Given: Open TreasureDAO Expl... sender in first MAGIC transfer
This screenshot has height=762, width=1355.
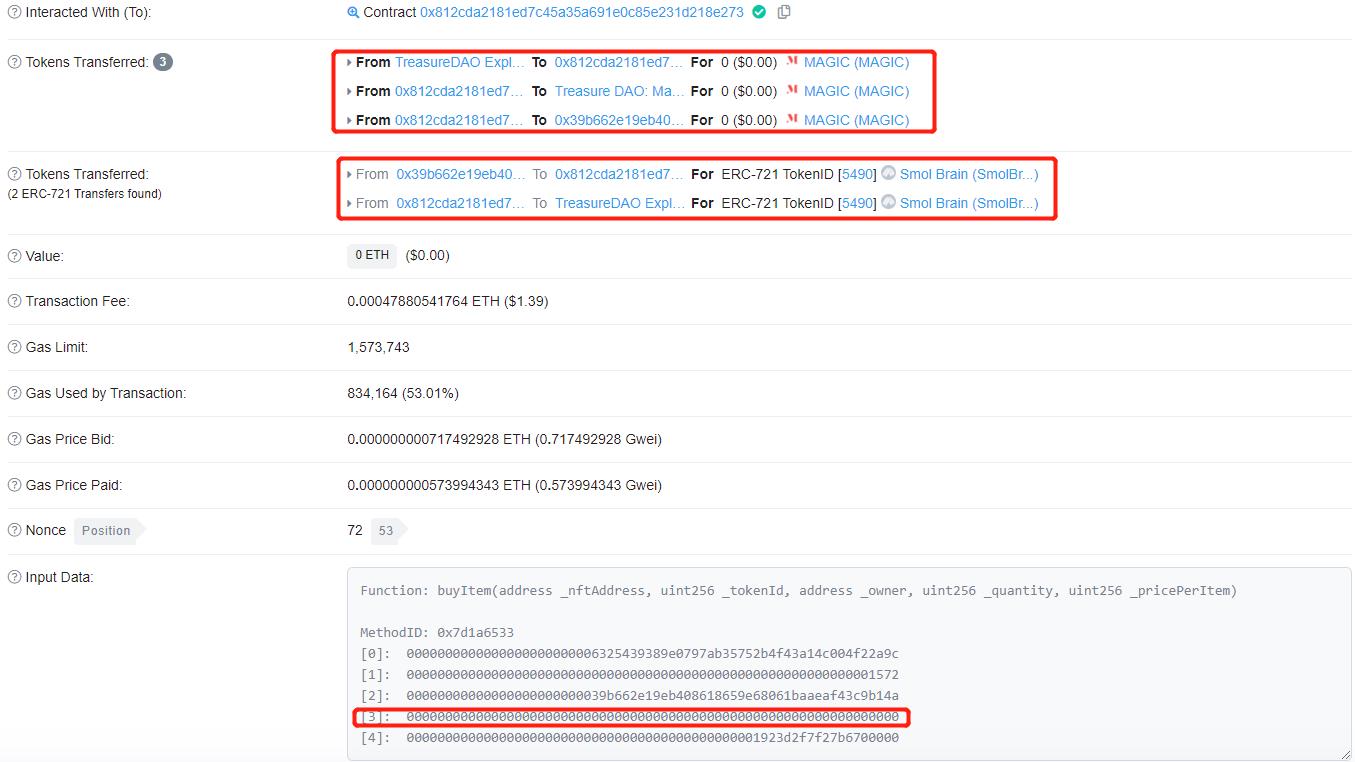Looking at the screenshot, I should (459, 62).
